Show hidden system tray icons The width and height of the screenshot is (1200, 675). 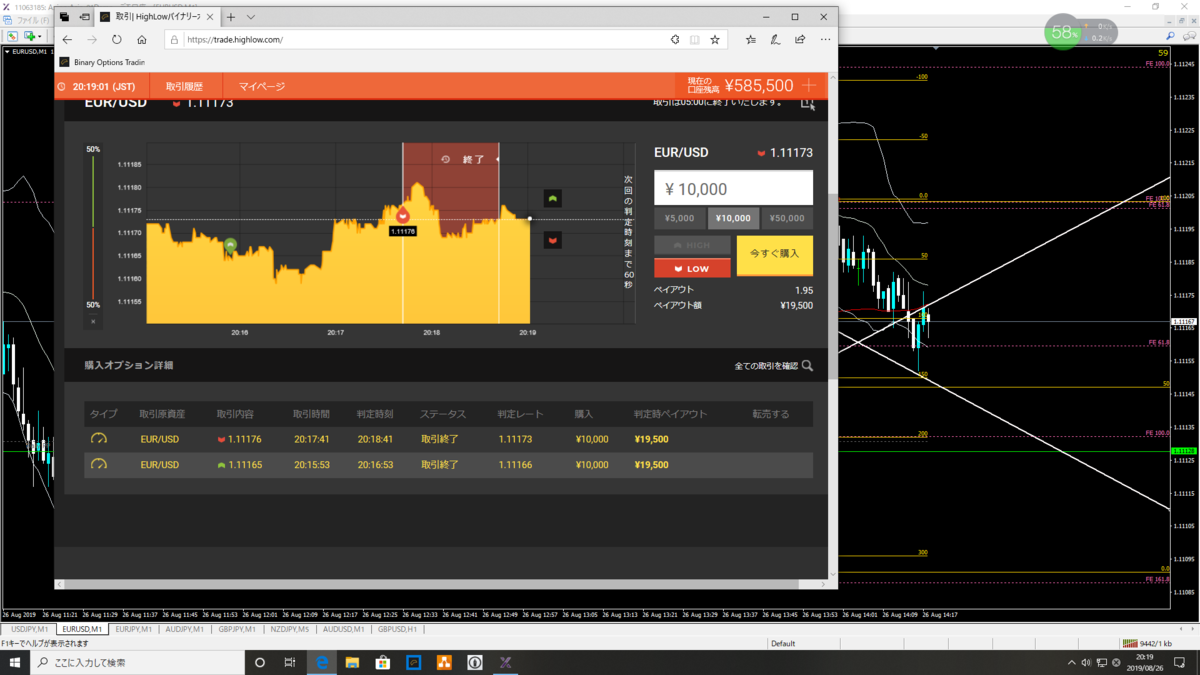[1072, 662]
